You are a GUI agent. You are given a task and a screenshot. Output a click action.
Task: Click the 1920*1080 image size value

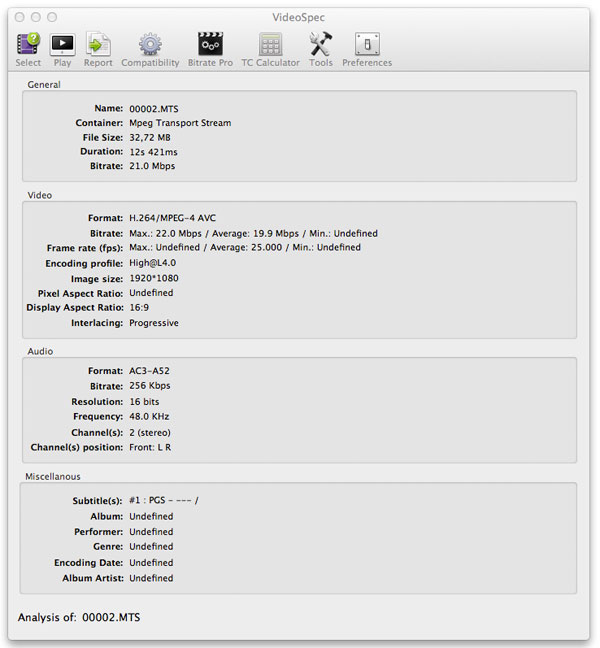pyautogui.click(x=154, y=278)
